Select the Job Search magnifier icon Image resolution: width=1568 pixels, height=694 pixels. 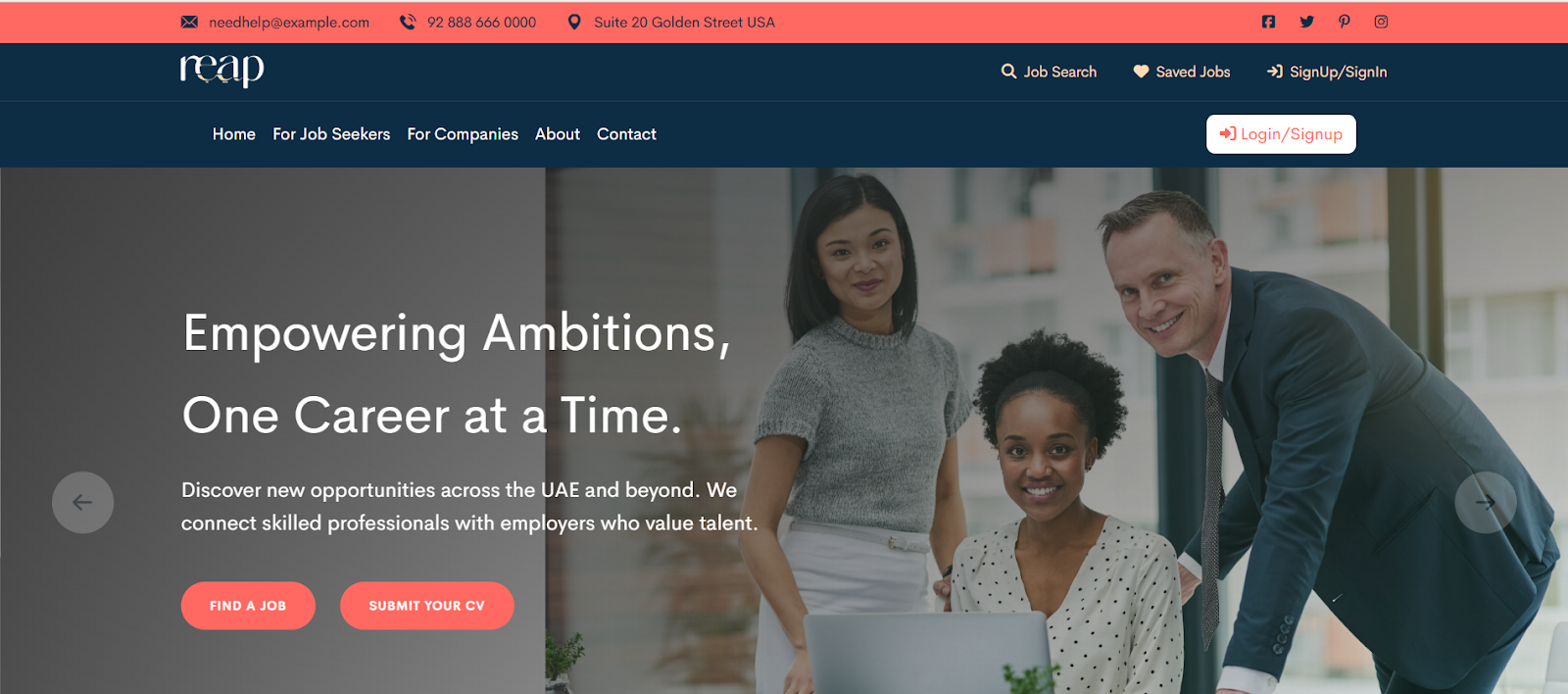pos(1008,72)
